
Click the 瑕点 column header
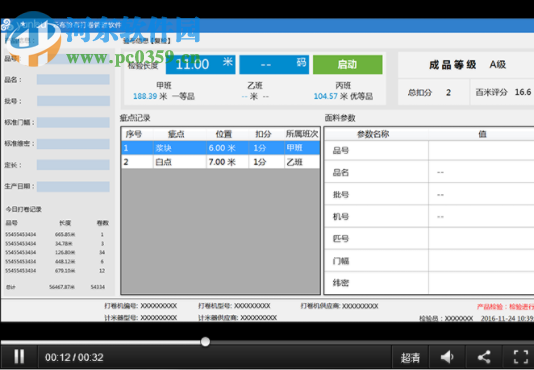176,134
